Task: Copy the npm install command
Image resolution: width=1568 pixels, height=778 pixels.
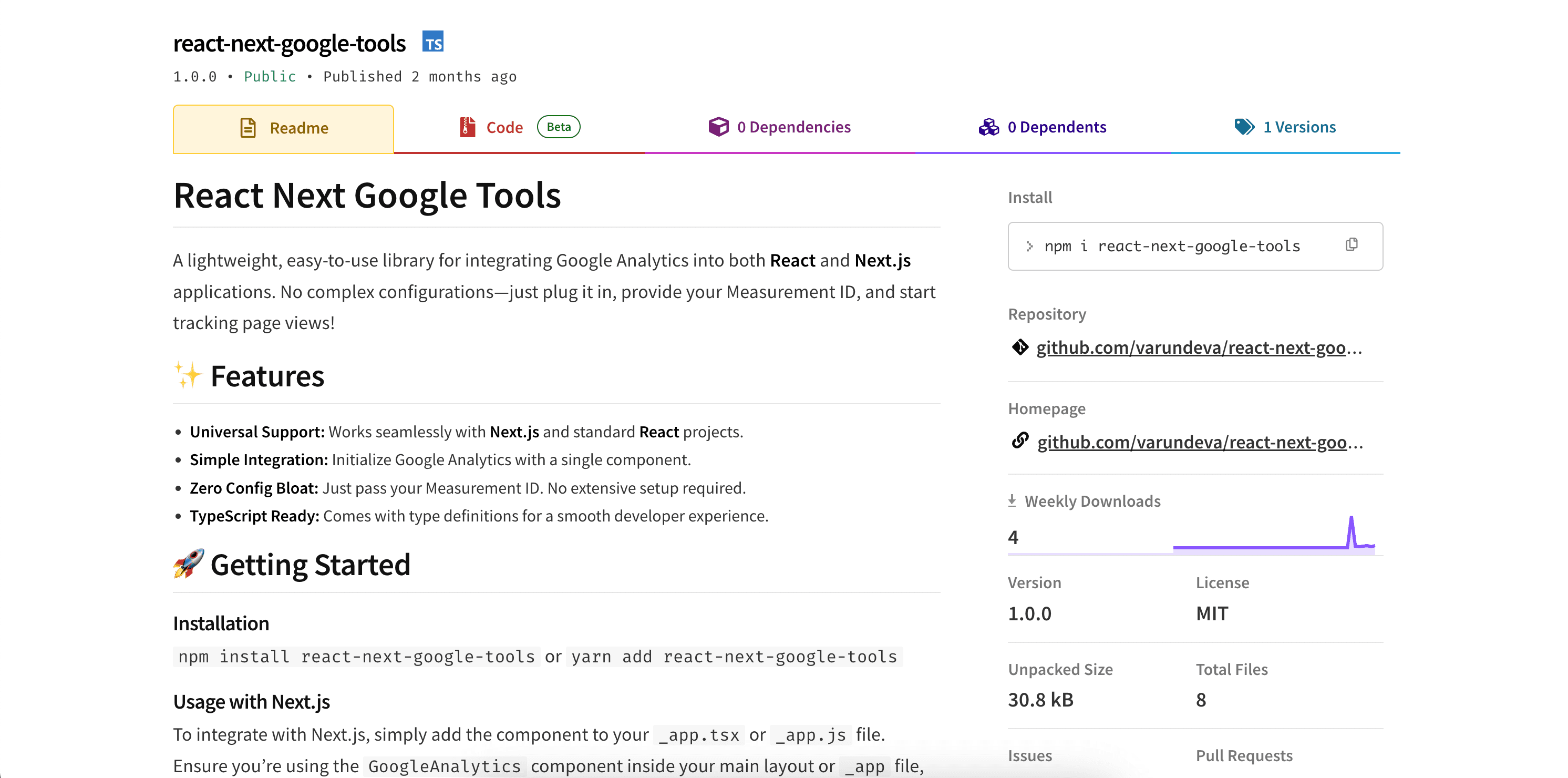Action: (1352, 245)
